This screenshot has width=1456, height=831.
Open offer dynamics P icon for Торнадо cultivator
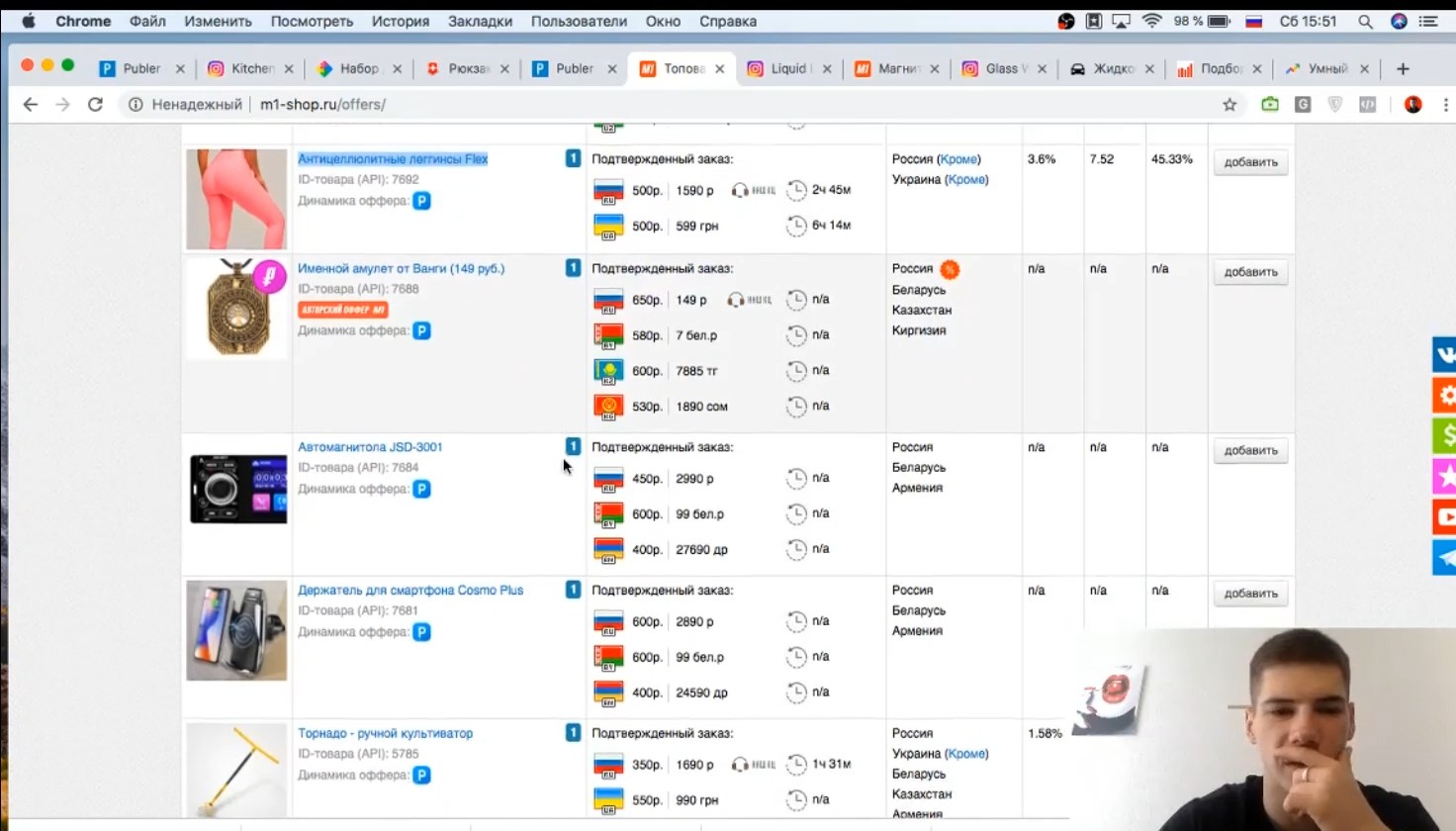click(421, 775)
